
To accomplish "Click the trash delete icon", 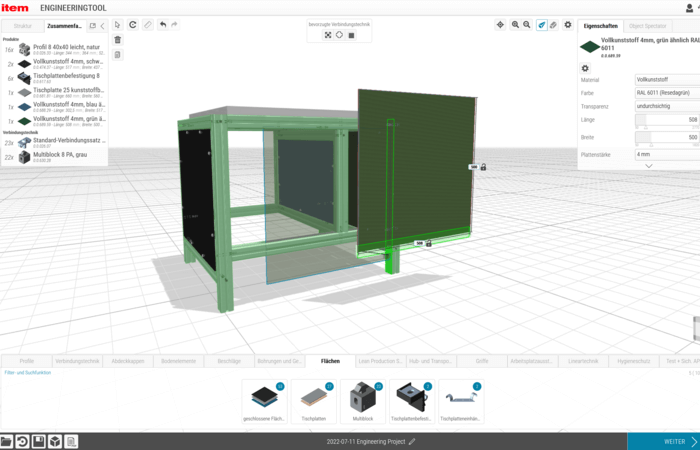I will click(118, 40).
